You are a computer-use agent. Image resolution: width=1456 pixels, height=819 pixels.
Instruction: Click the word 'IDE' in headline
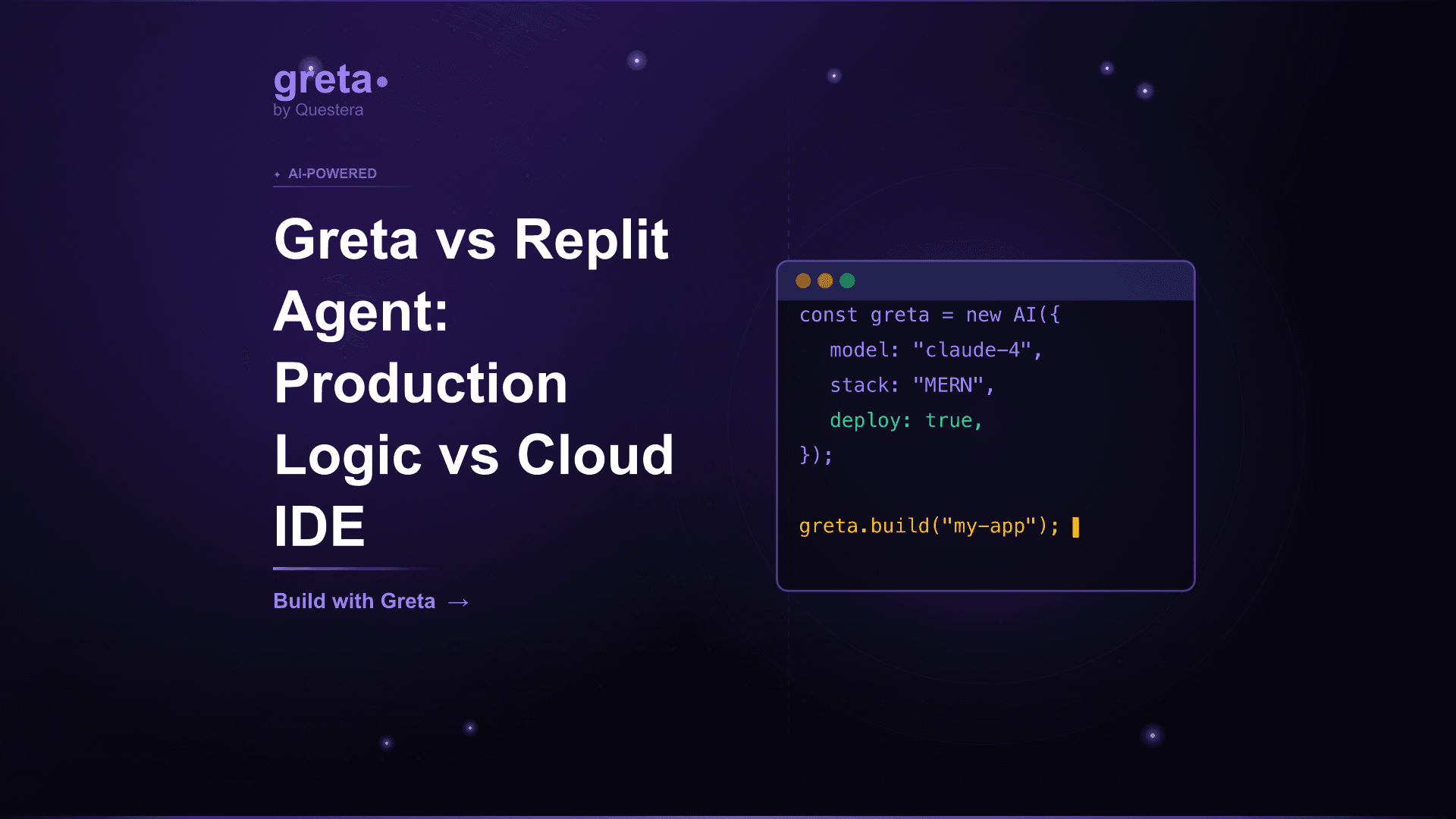tap(319, 526)
